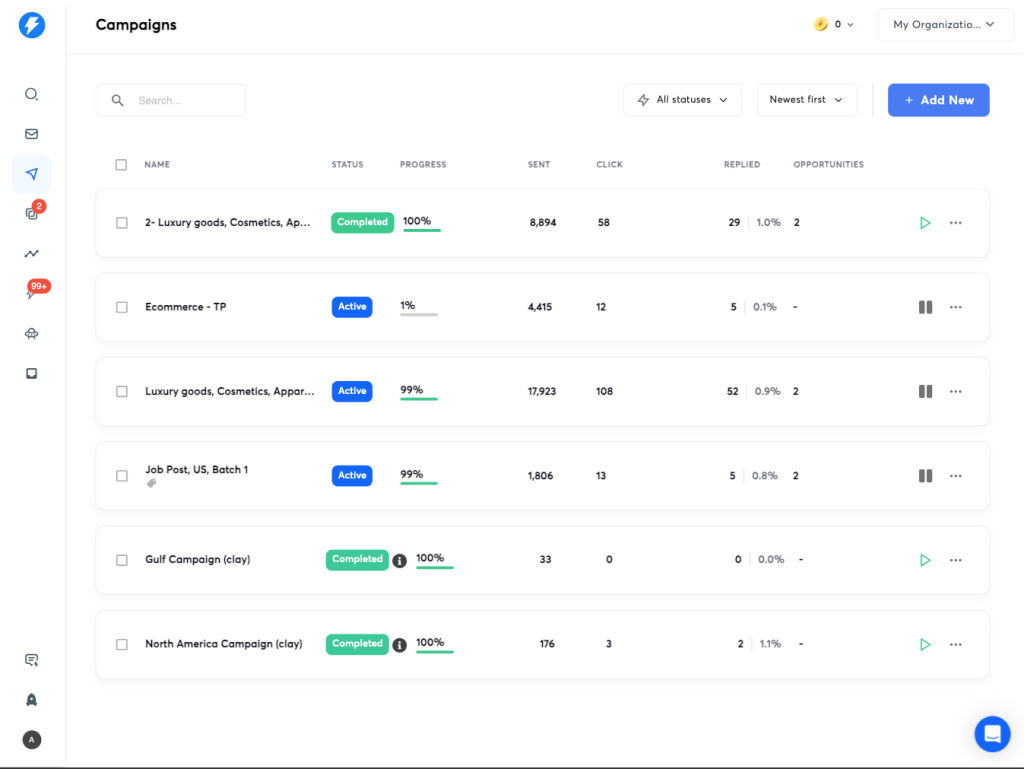The height and width of the screenshot is (769, 1024).
Task: Check the 2- Luxury goods, Cosmetics campaign checkbox
Action: pos(122,223)
